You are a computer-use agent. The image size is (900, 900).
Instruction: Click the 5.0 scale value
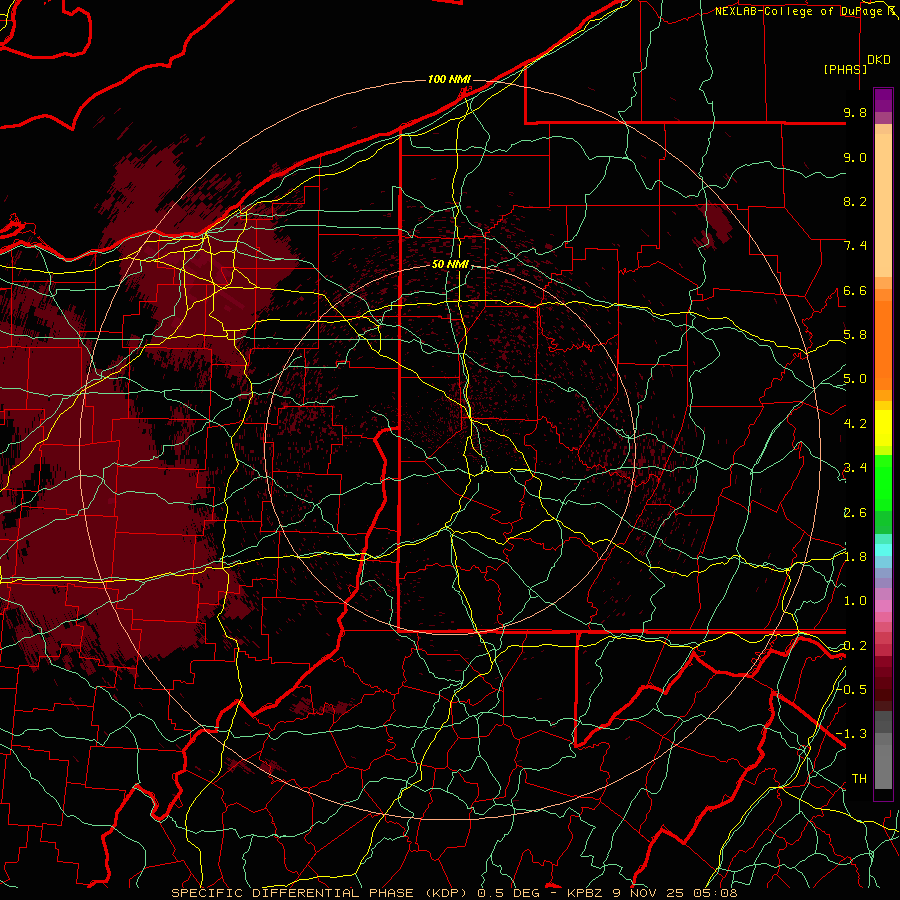855,379
